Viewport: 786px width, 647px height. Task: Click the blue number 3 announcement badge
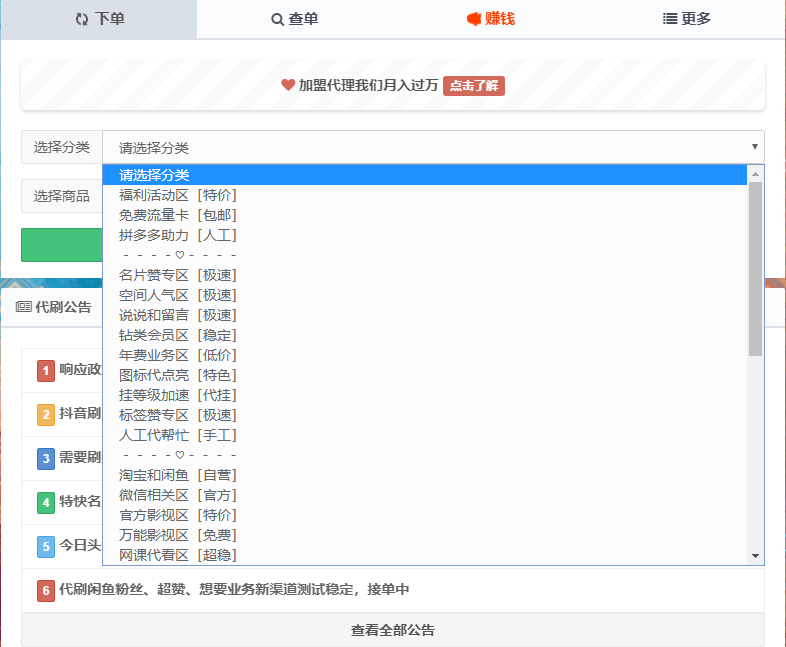coord(46,458)
